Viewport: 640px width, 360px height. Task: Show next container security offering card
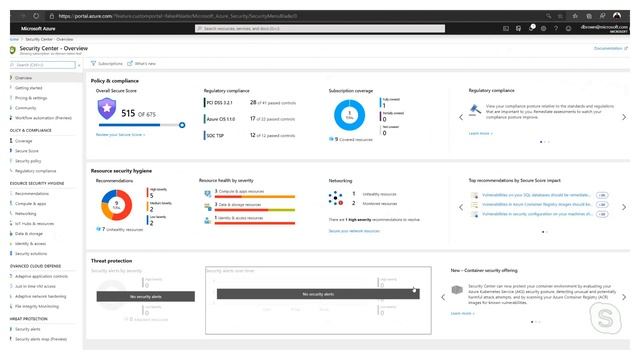[x=624, y=297]
